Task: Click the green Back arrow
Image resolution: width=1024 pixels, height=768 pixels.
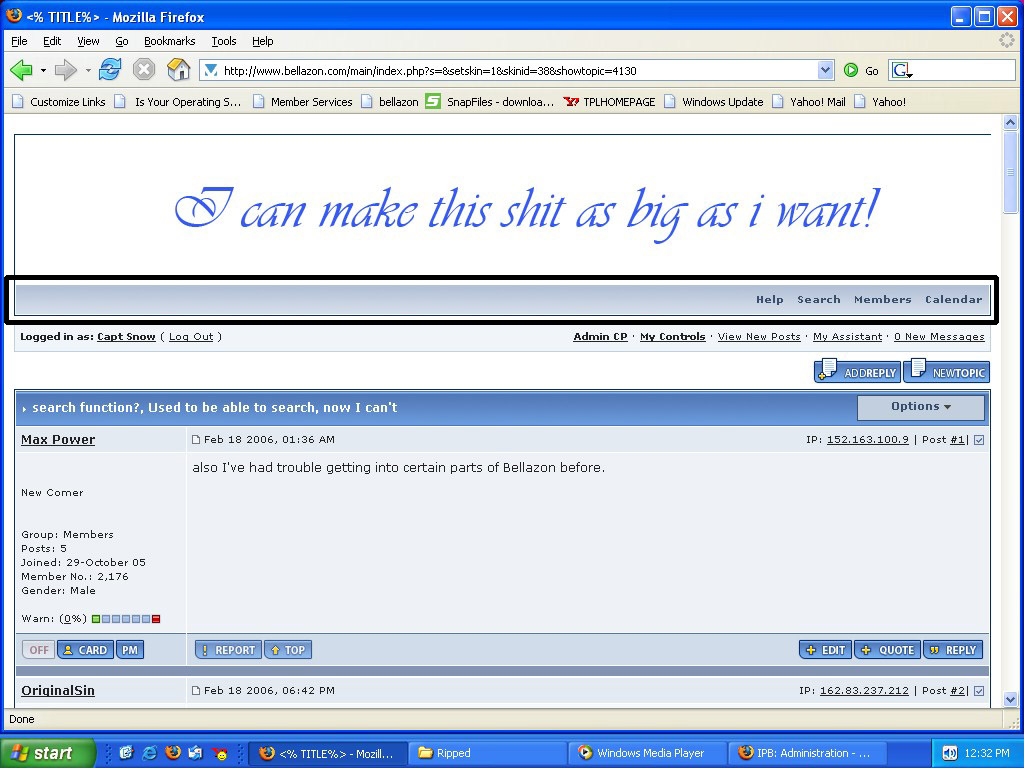Action: [x=21, y=70]
